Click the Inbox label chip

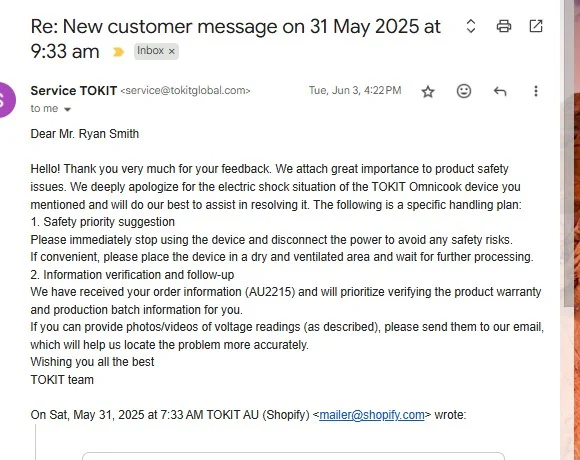[x=151, y=51]
